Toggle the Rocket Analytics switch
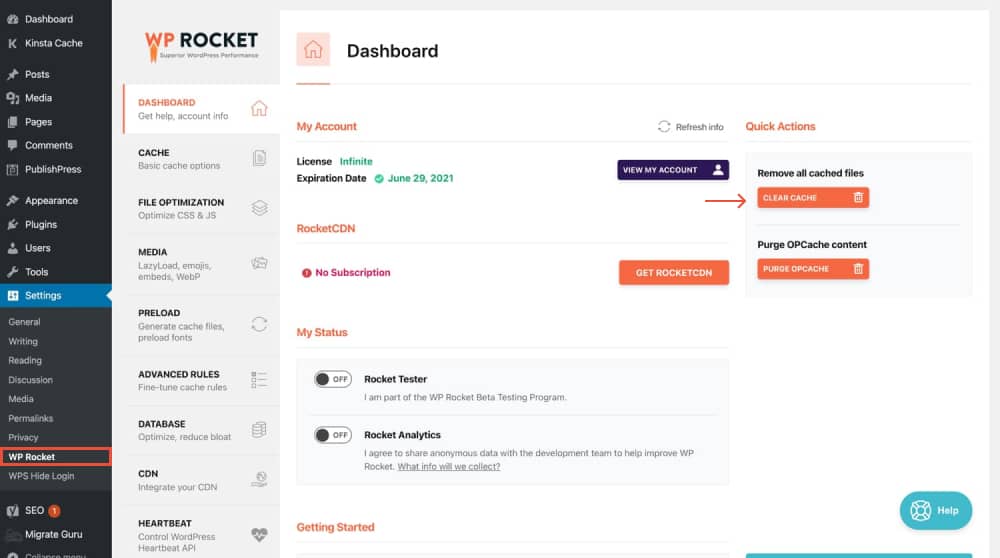Viewport: 1000px width, 558px height. click(x=332, y=435)
